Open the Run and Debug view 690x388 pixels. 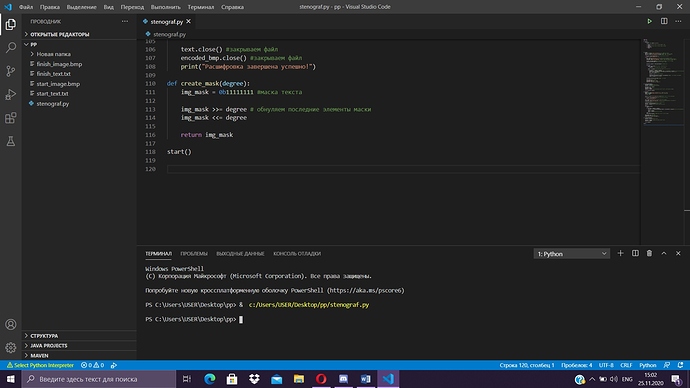point(11,94)
